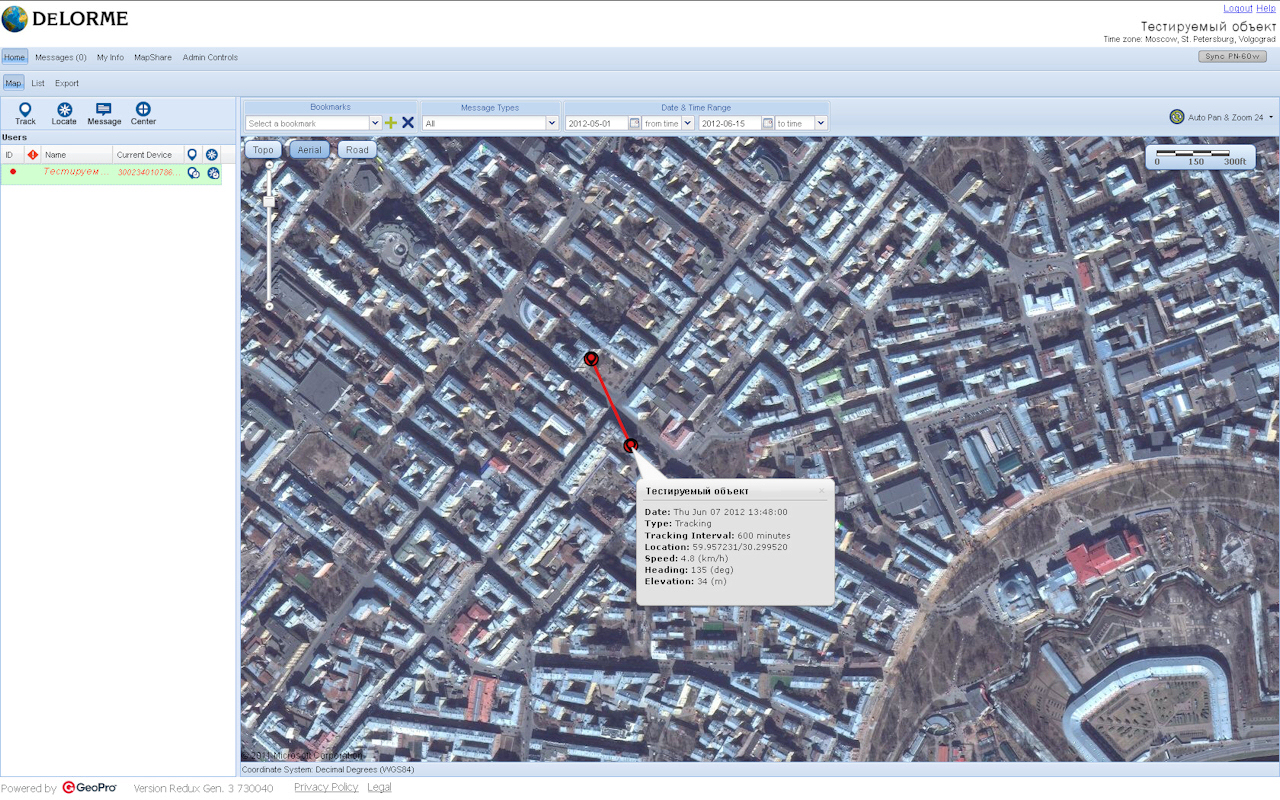The width and height of the screenshot is (1280, 800).
Task: Click the DeLorme globe logo
Action: pyautogui.click(x=15, y=19)
